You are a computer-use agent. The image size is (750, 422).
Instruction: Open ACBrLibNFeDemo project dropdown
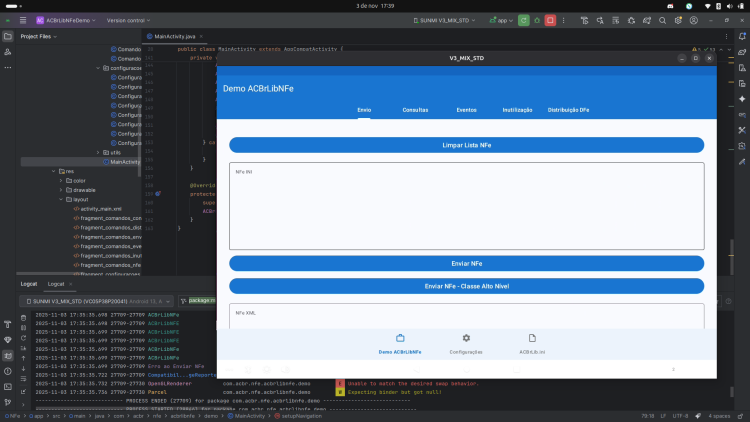tap(66, 21)
